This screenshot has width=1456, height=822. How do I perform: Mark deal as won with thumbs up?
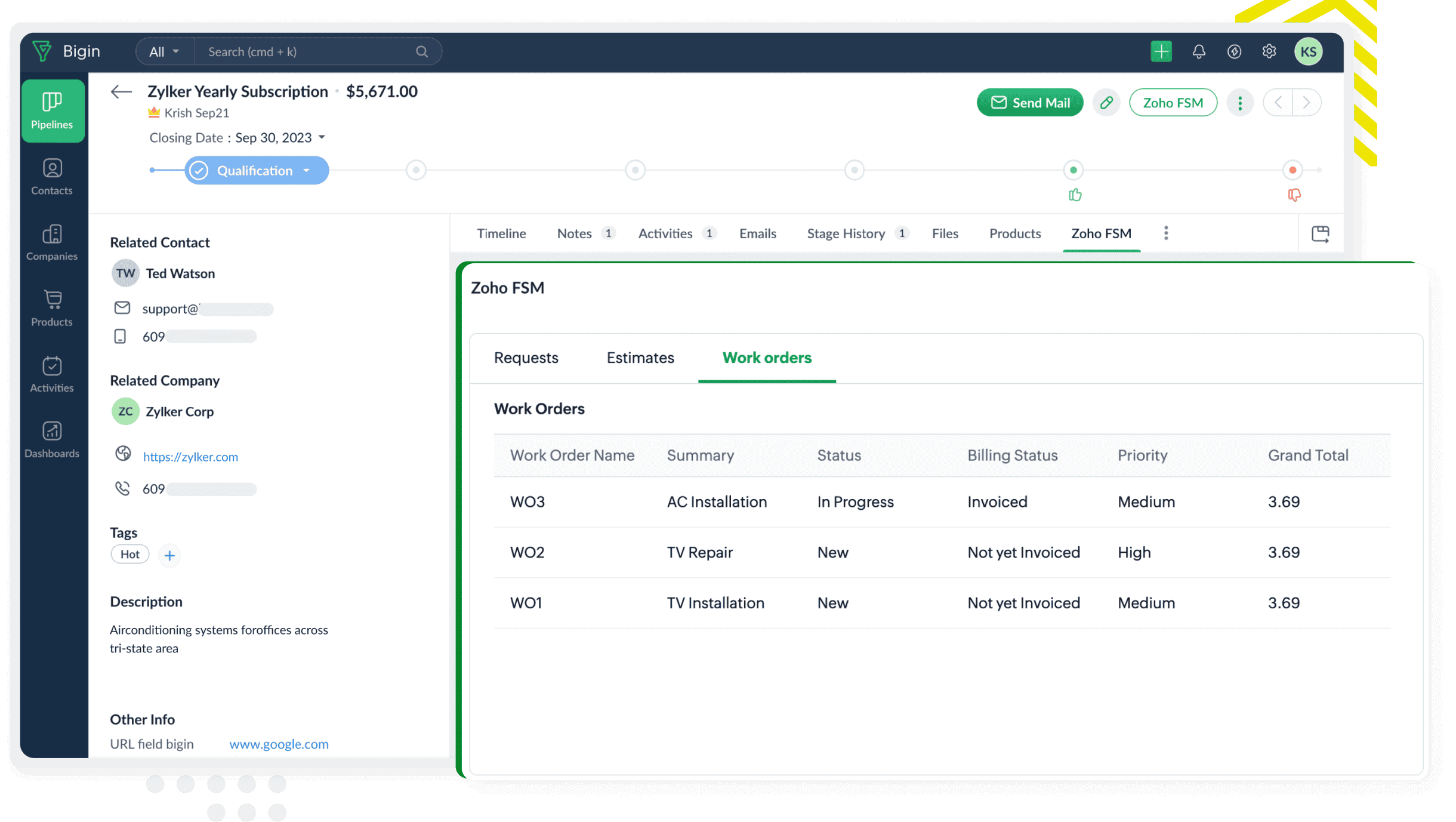(x=1075, y=195)
